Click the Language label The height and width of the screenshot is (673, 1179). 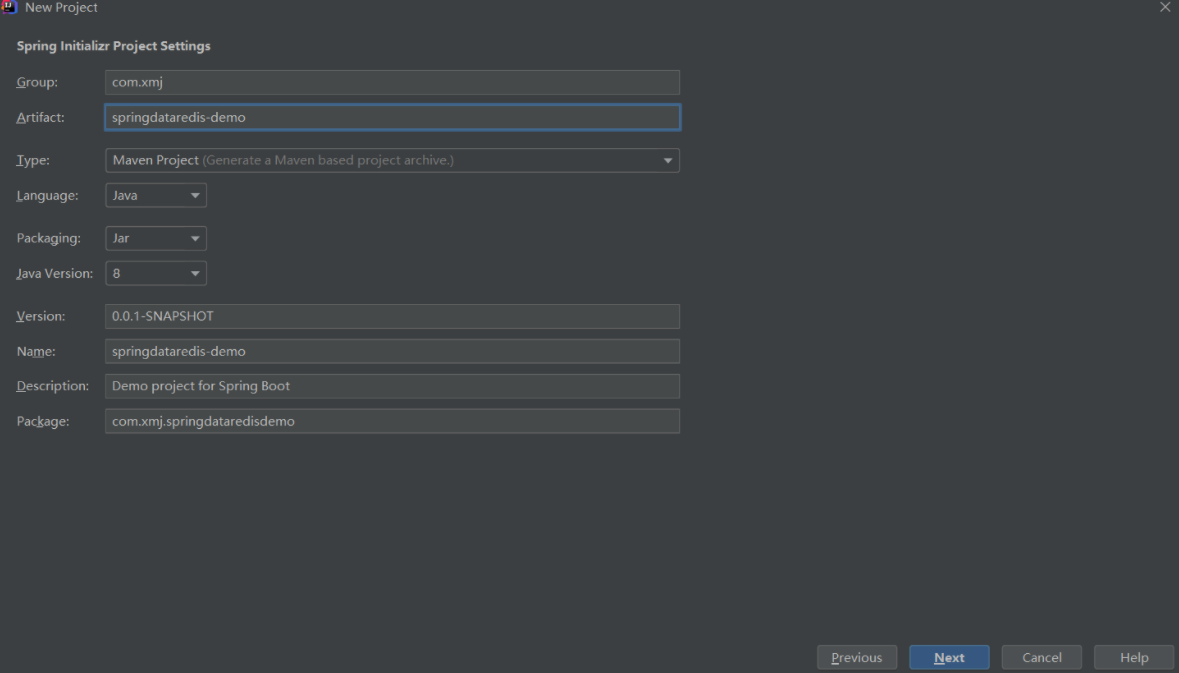47,196
